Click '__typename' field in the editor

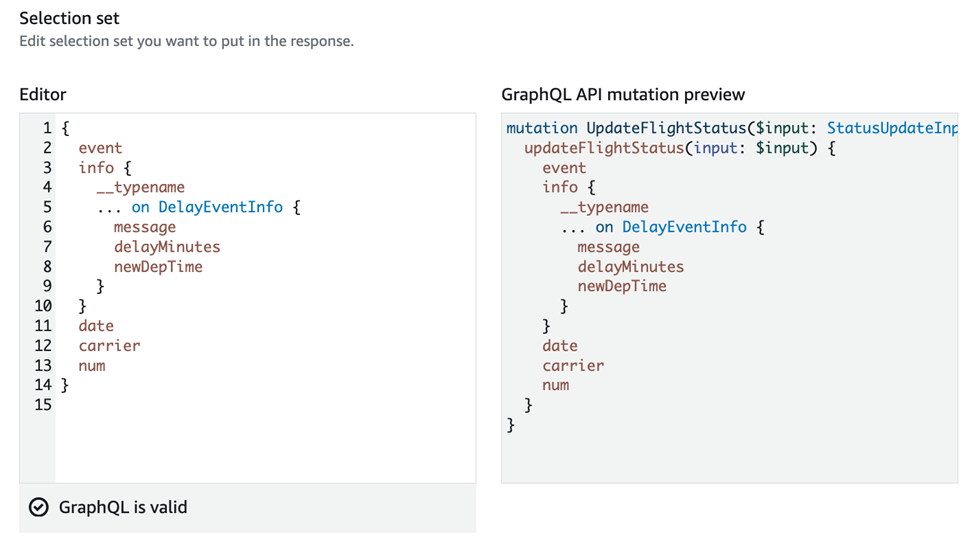(140, 187)
